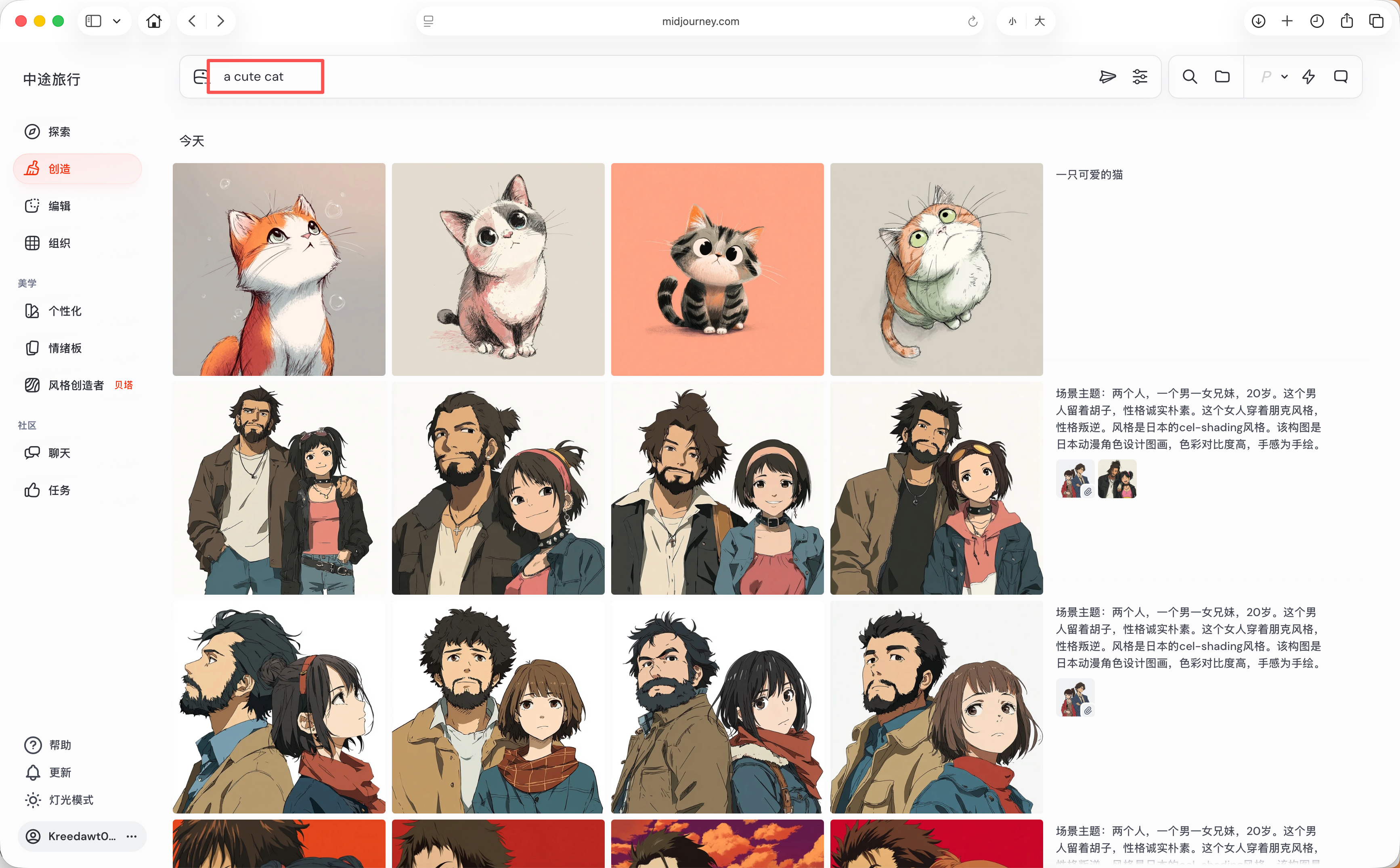Open the account three-dots menu

coord(132,836)
